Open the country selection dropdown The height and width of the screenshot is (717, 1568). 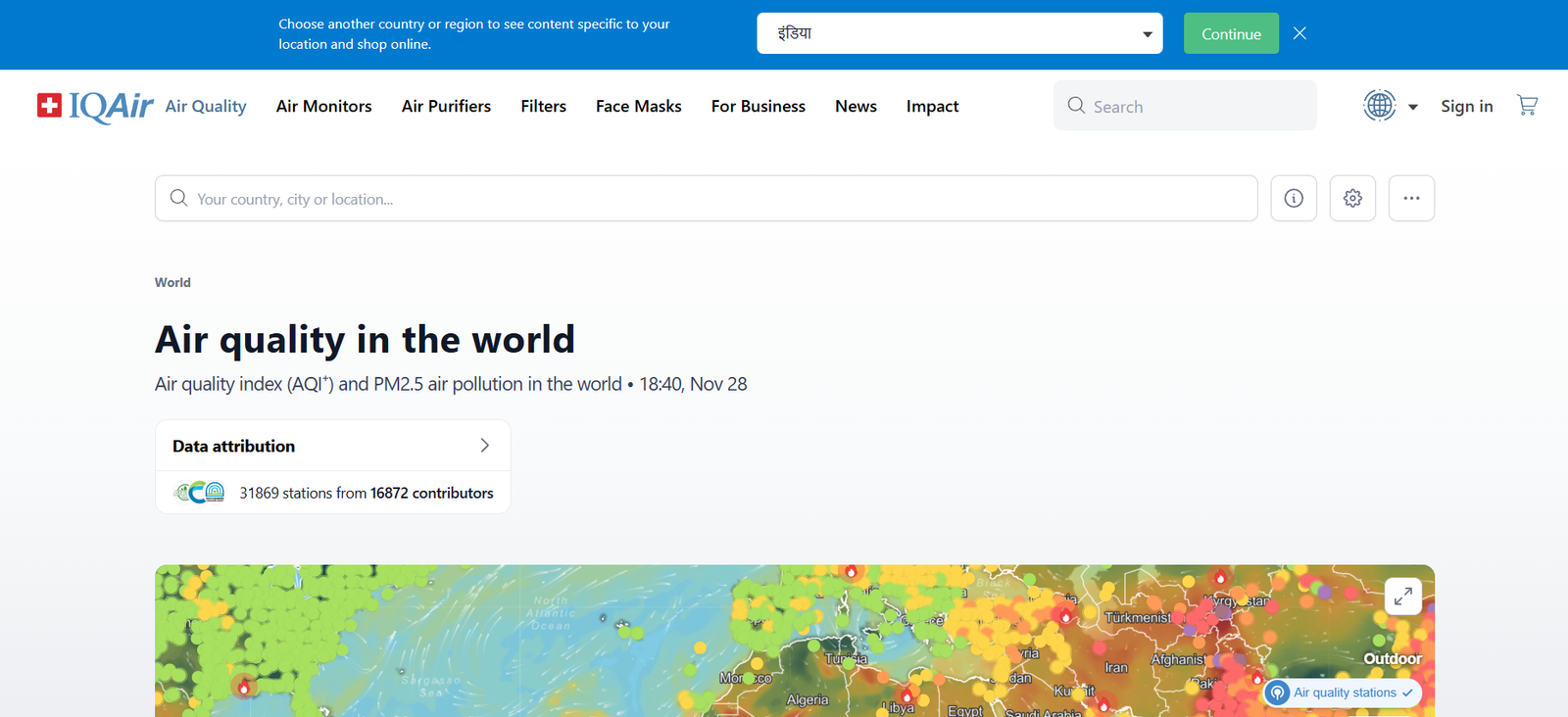958,33
